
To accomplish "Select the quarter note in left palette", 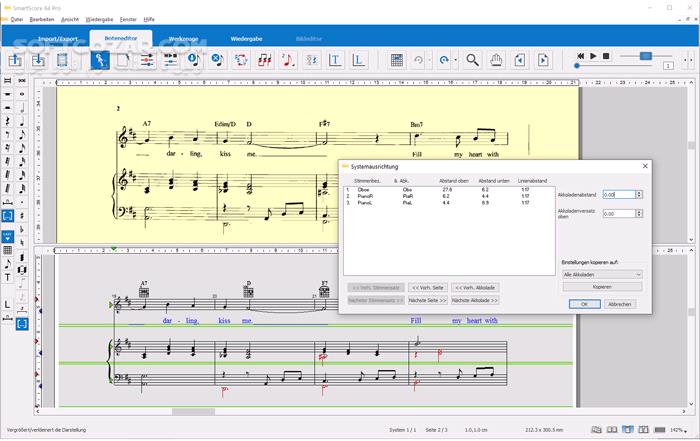I will pos(22,121).
